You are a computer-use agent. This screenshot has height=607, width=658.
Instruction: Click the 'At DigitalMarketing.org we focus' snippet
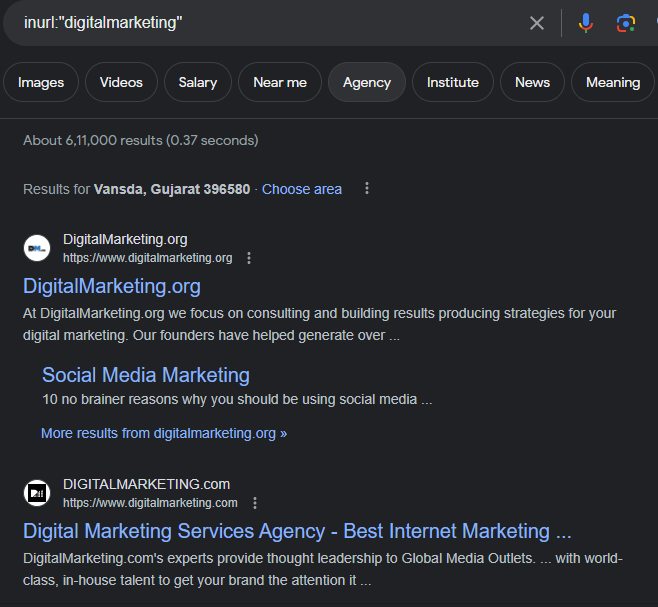point(319,324)
